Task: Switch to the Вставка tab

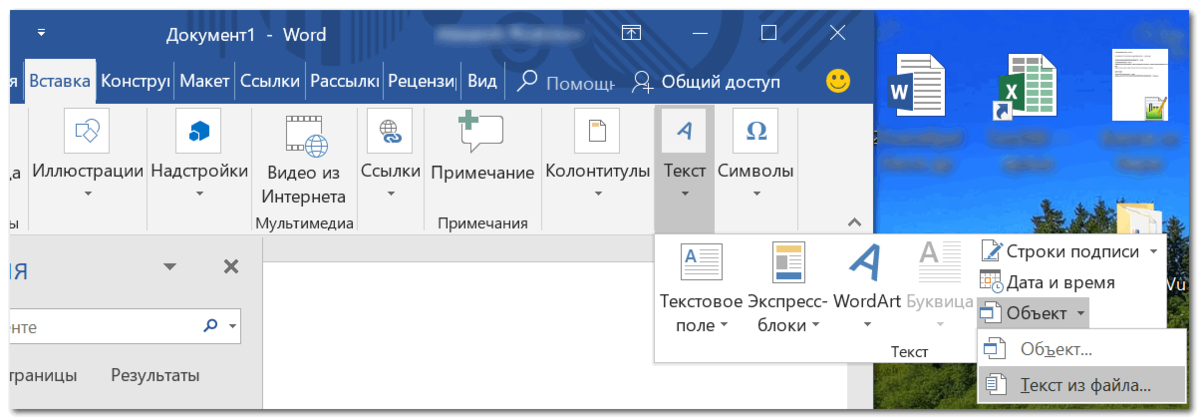Action: click(x=60, y=82)
